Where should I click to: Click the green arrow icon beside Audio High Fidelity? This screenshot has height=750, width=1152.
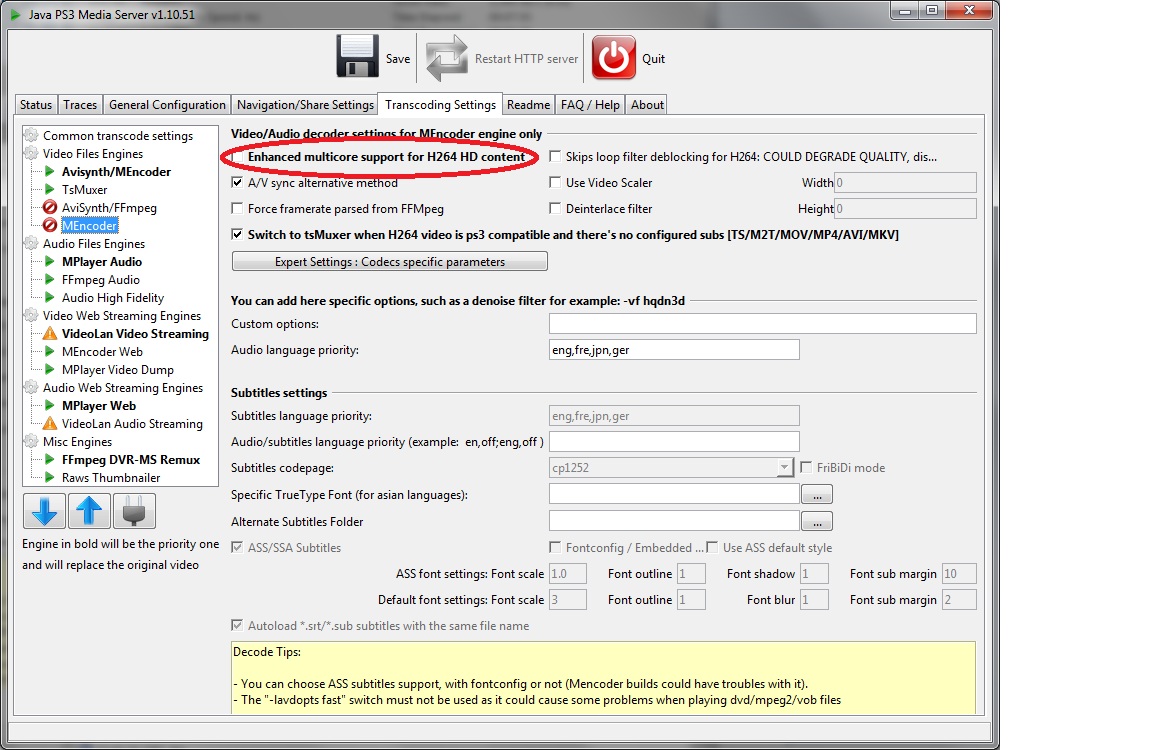tap(50, 298)
